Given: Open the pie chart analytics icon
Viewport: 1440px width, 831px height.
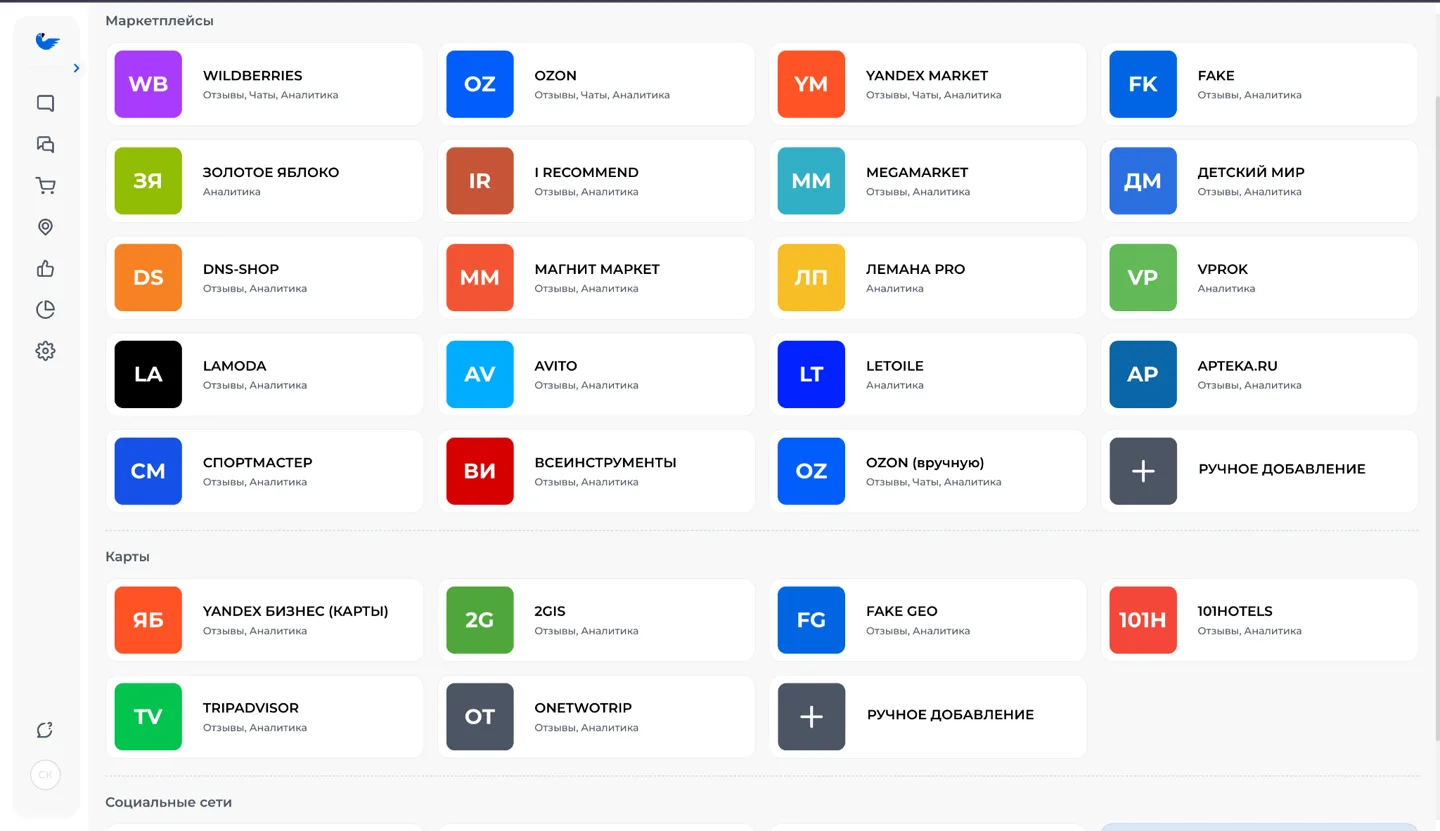Looking at the screenshot, I should pos(45,310).
